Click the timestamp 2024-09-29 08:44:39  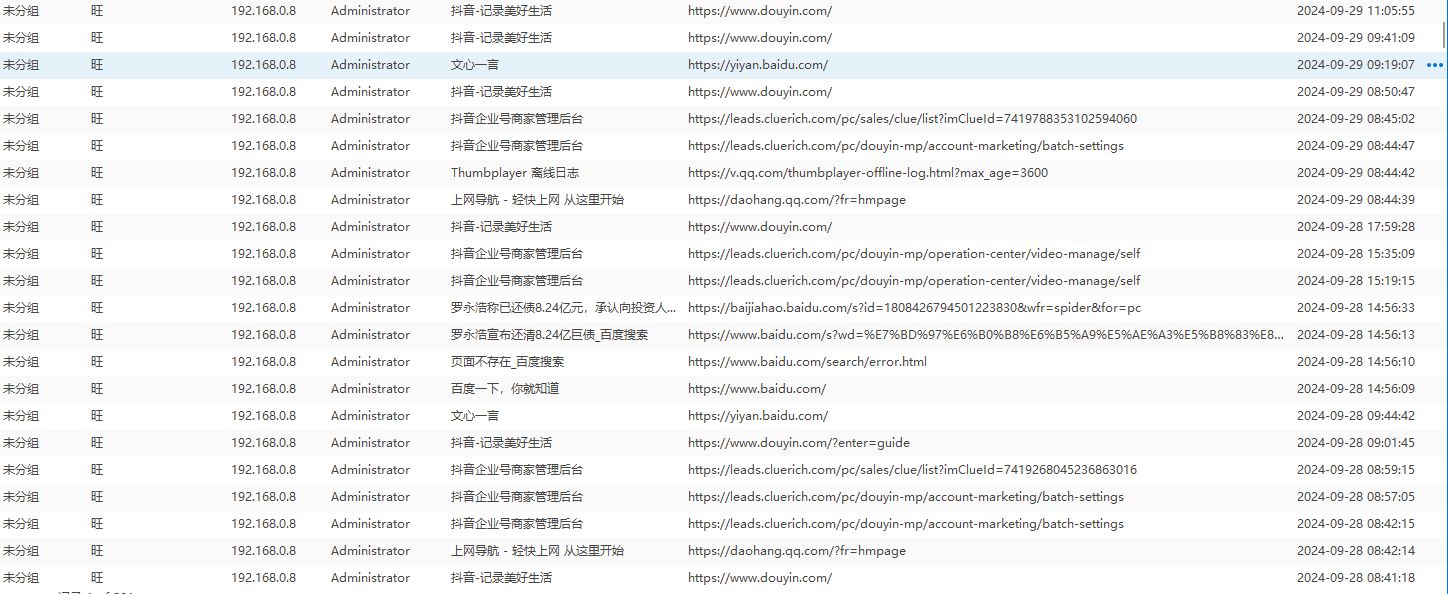click(1355, 200)
